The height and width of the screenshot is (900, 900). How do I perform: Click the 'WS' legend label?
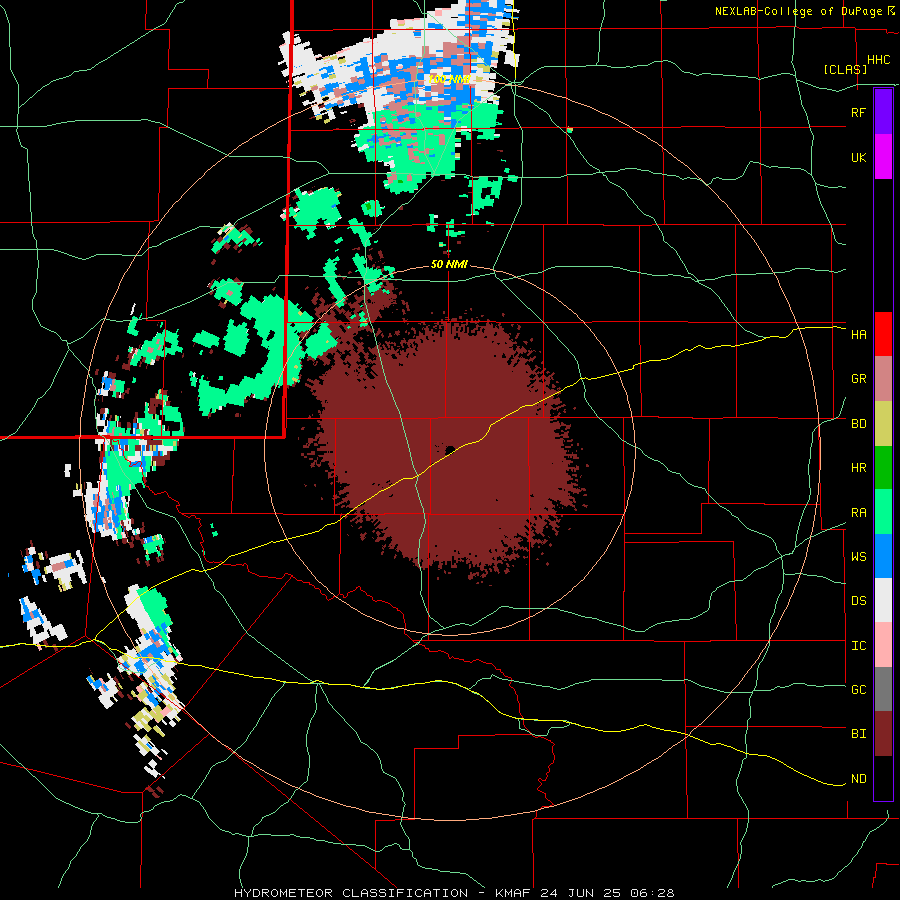(x=858, y=557)
